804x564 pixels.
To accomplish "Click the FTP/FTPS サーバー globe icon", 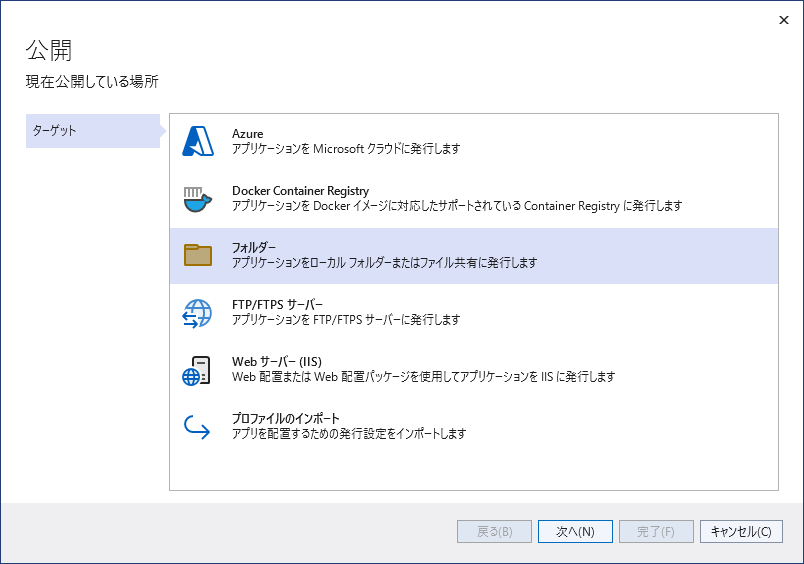I will (198, 313).
